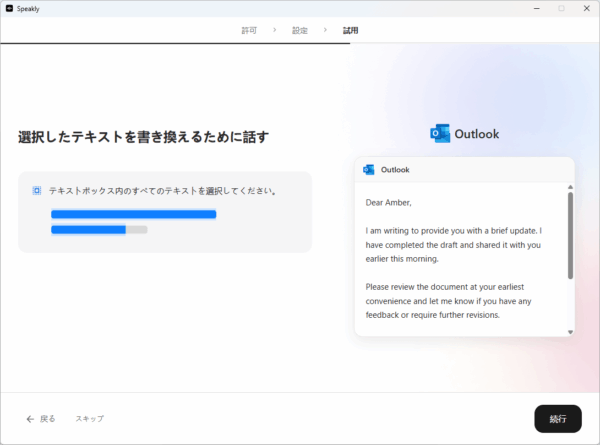Select the 試用 step tab

point(350,31)
